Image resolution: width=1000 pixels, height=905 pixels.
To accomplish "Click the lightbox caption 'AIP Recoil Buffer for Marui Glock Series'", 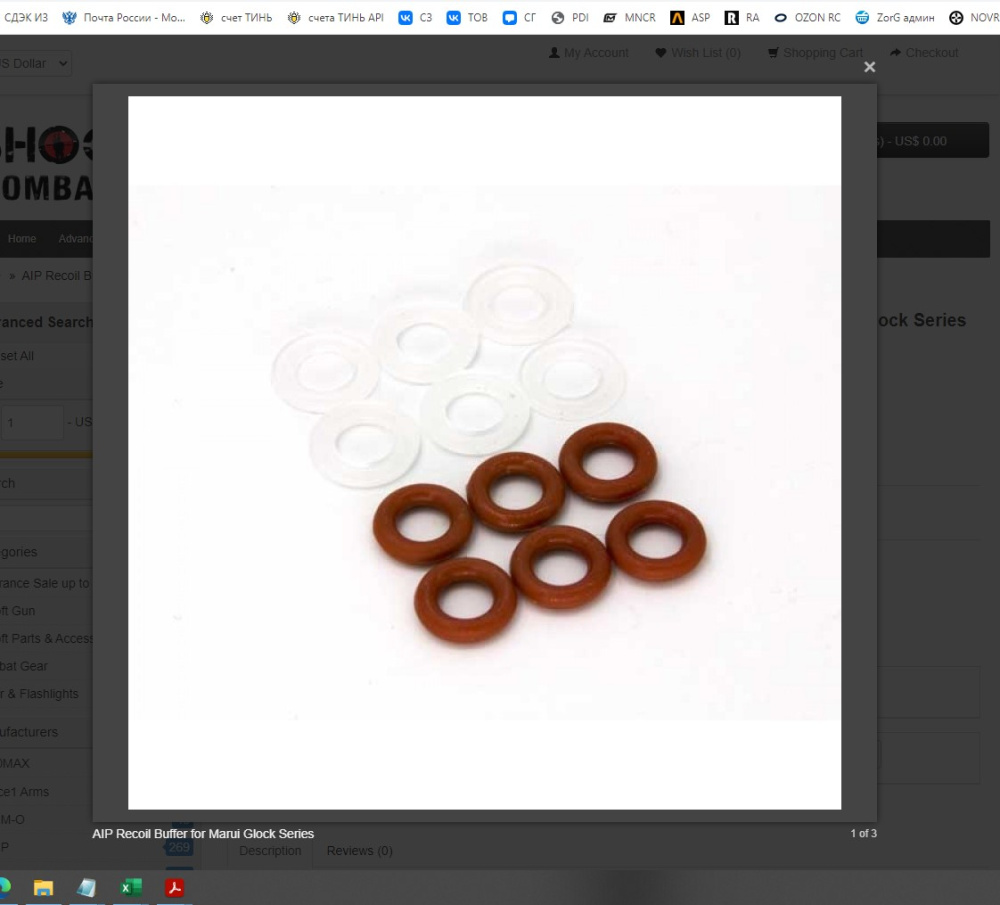I will (x=203, y=834).
